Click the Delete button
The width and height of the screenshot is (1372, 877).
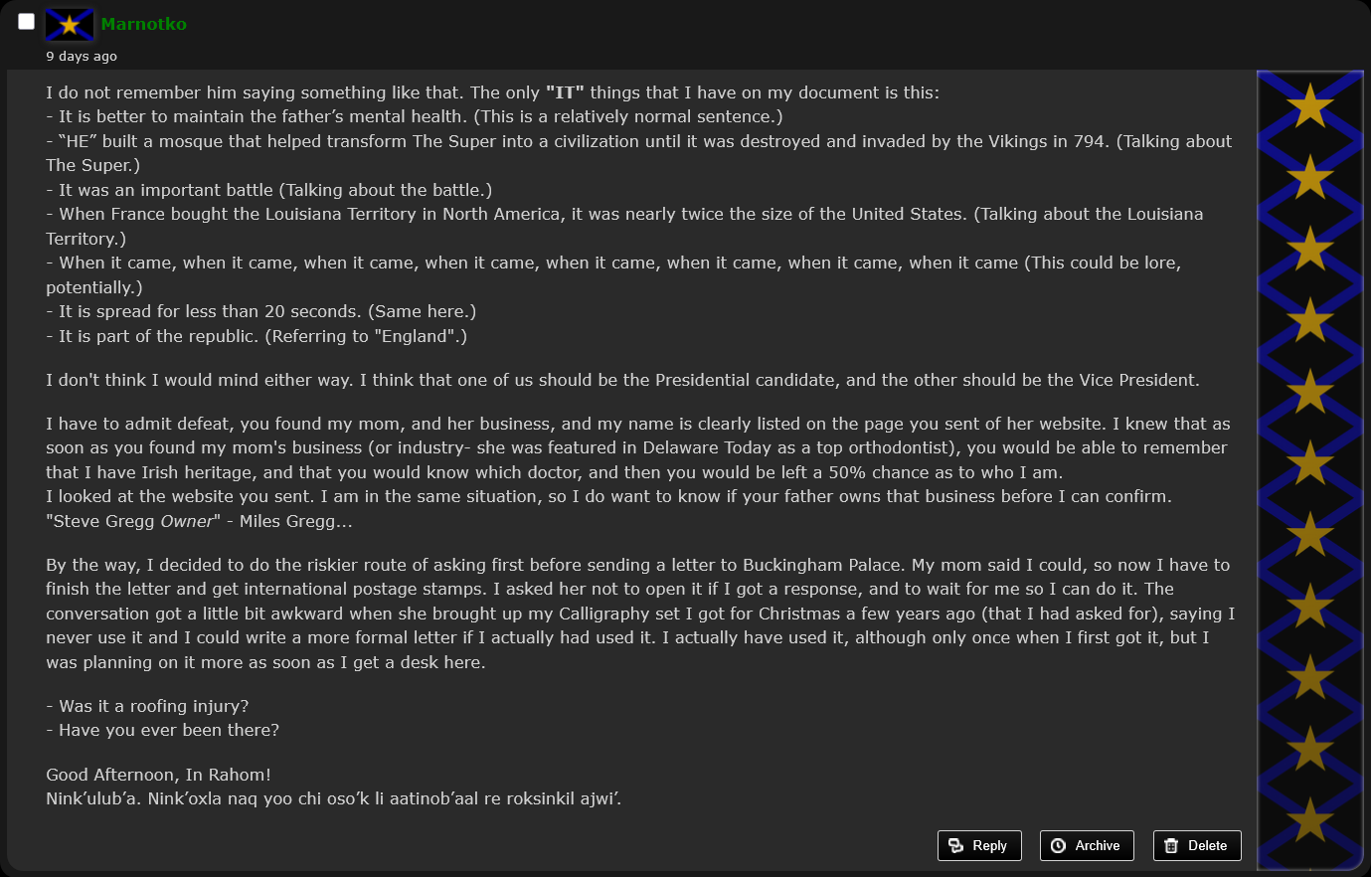(x=1197, y=845)
